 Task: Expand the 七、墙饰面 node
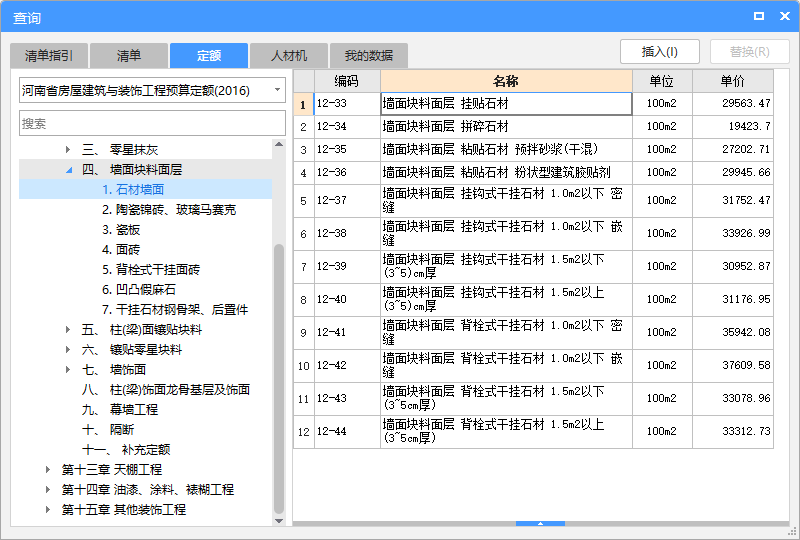68,370
